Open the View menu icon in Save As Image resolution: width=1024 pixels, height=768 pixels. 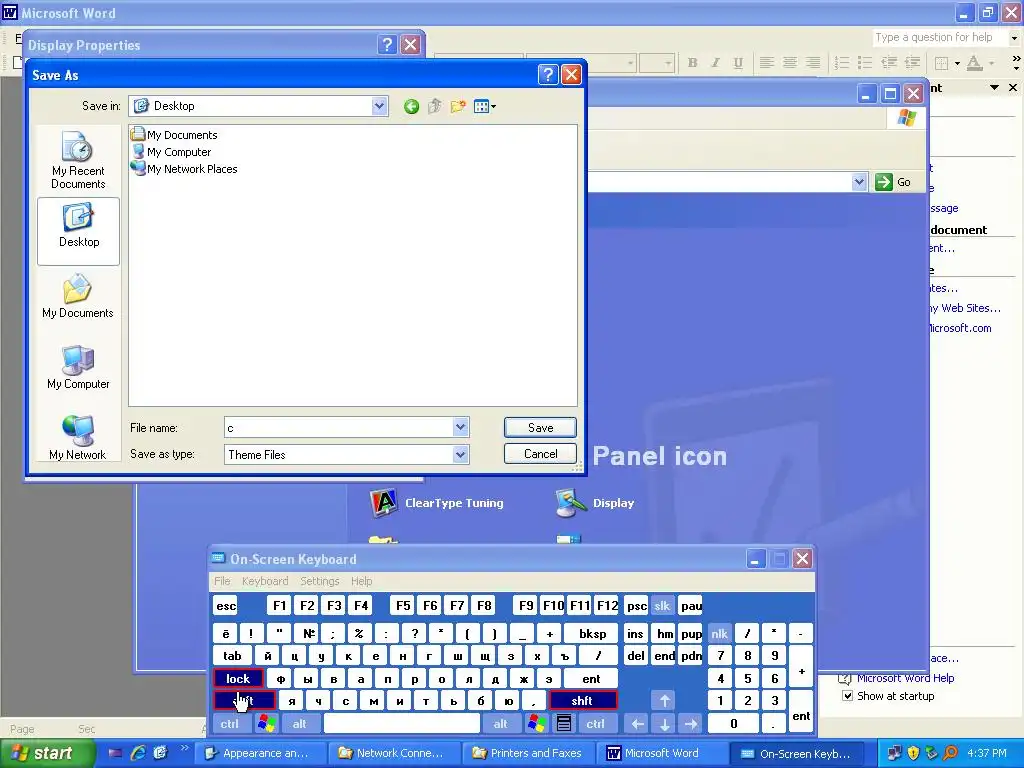[x=485, y=106]
